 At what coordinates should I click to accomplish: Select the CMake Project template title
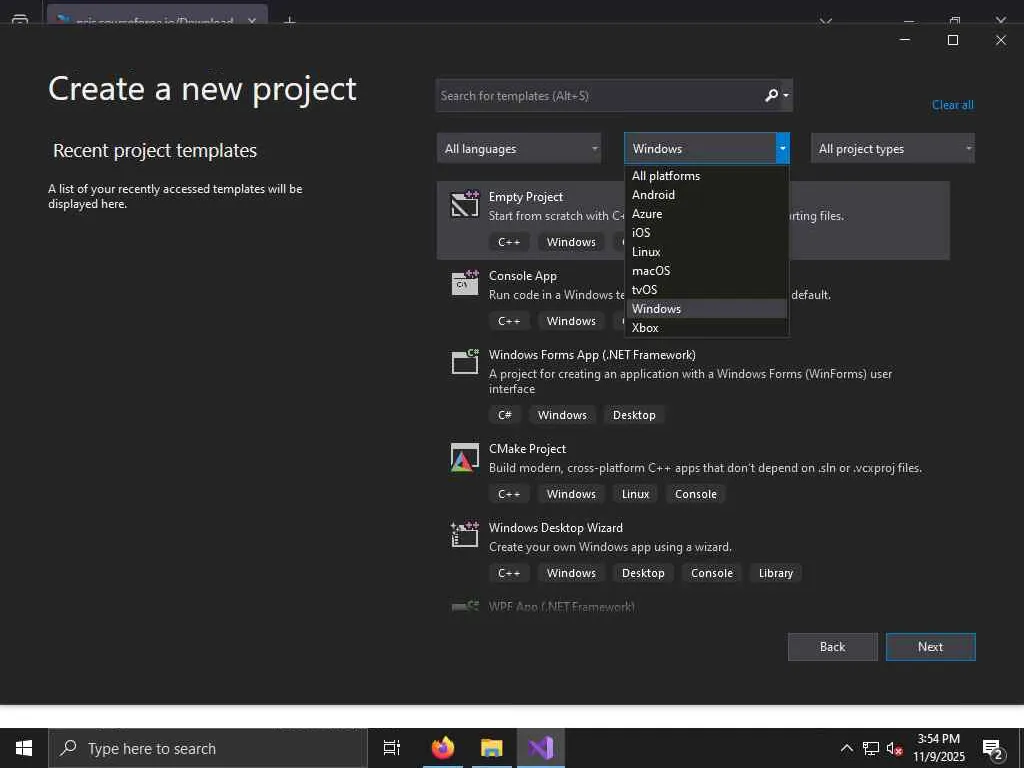[527, 449]
